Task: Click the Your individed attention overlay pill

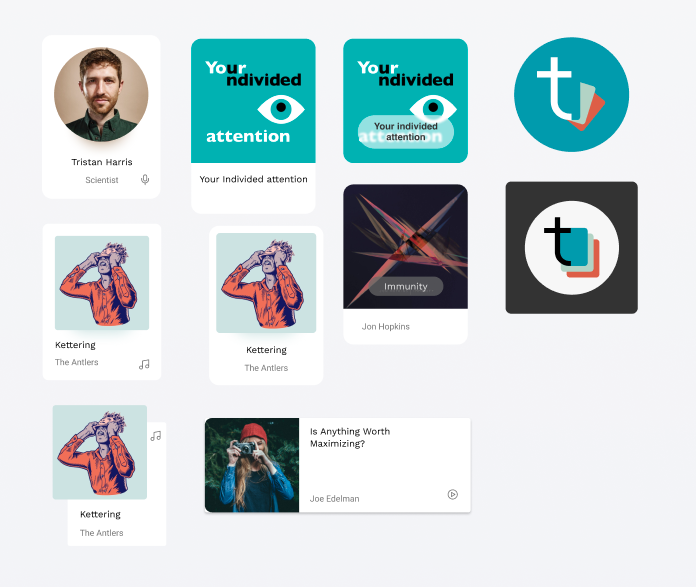Action: 406,131
